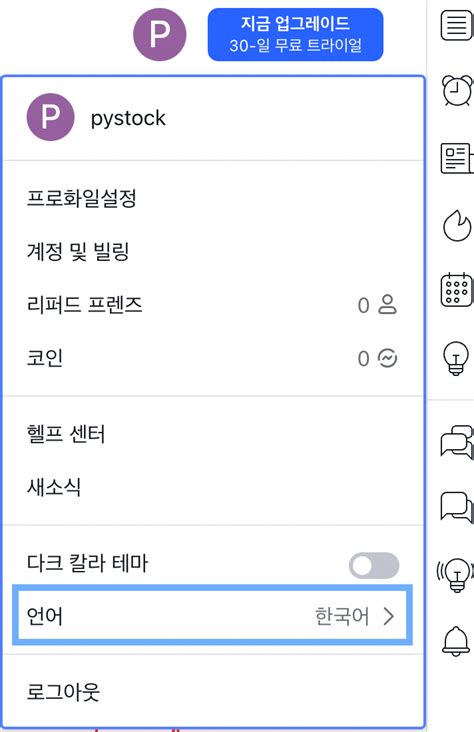The height and width of the screenshot is (732, 474).
Task: Click the pystock profile avatar in menu
Action: (50, 117)
